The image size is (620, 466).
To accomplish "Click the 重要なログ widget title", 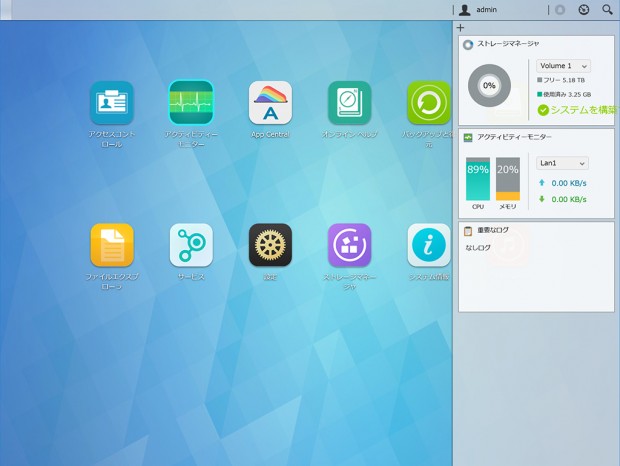I will click(493, 230).
